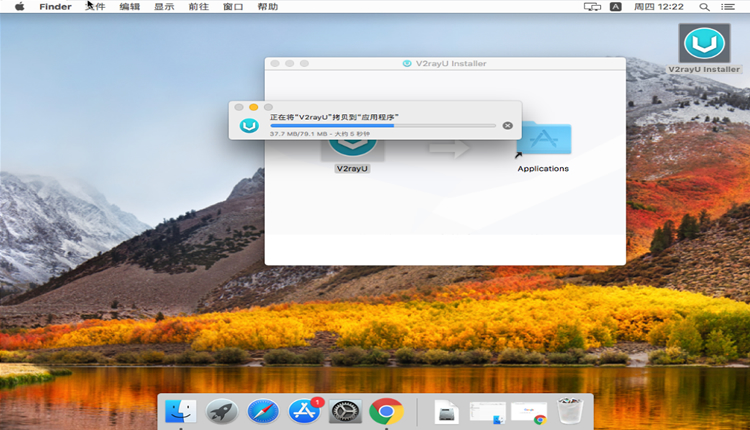Open the 前往 (Go) menu
This screenshot has height=430, width=750.
point(198,6)
